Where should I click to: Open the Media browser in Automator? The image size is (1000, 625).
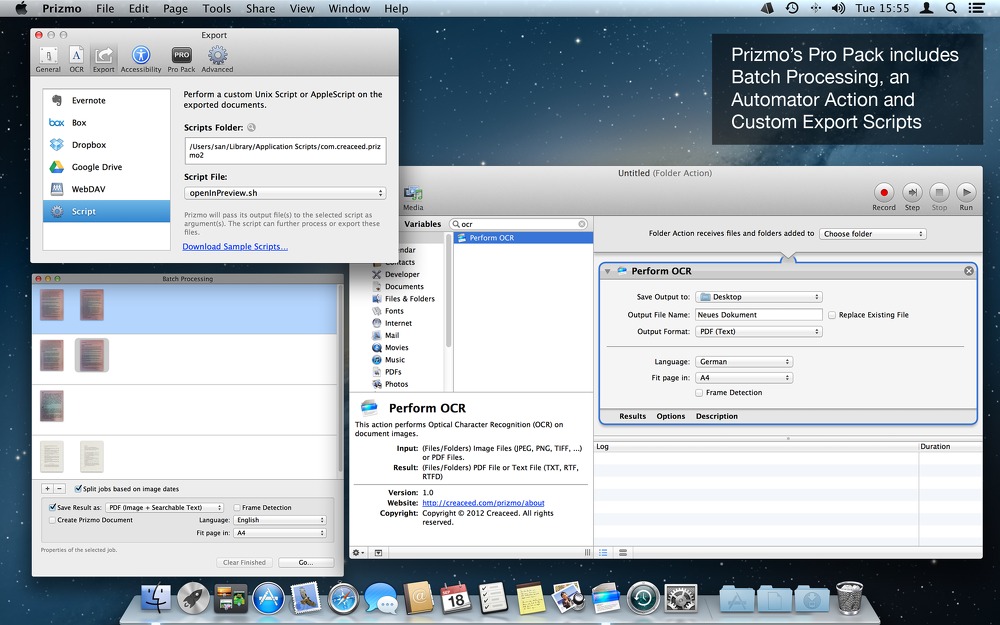[413, 198]
